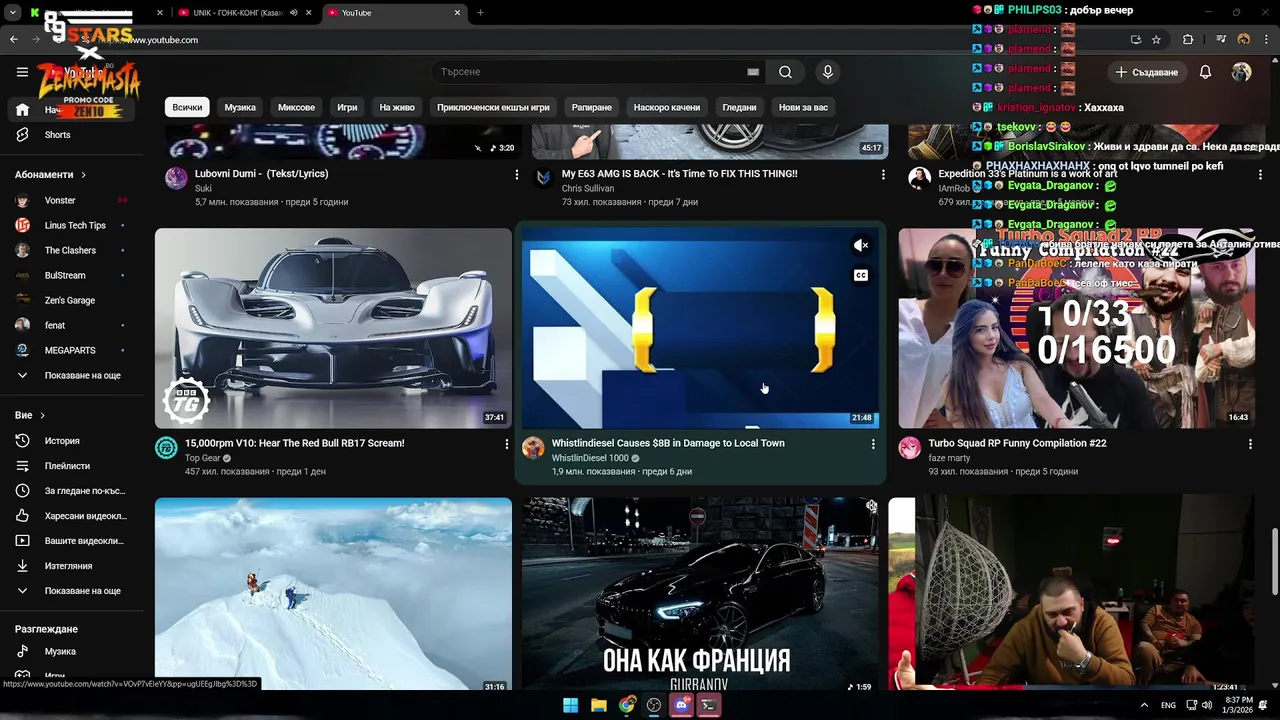Open Top Gear channel avatar
This screenshot has height=720, width=1280.
[x=166, y=448]
